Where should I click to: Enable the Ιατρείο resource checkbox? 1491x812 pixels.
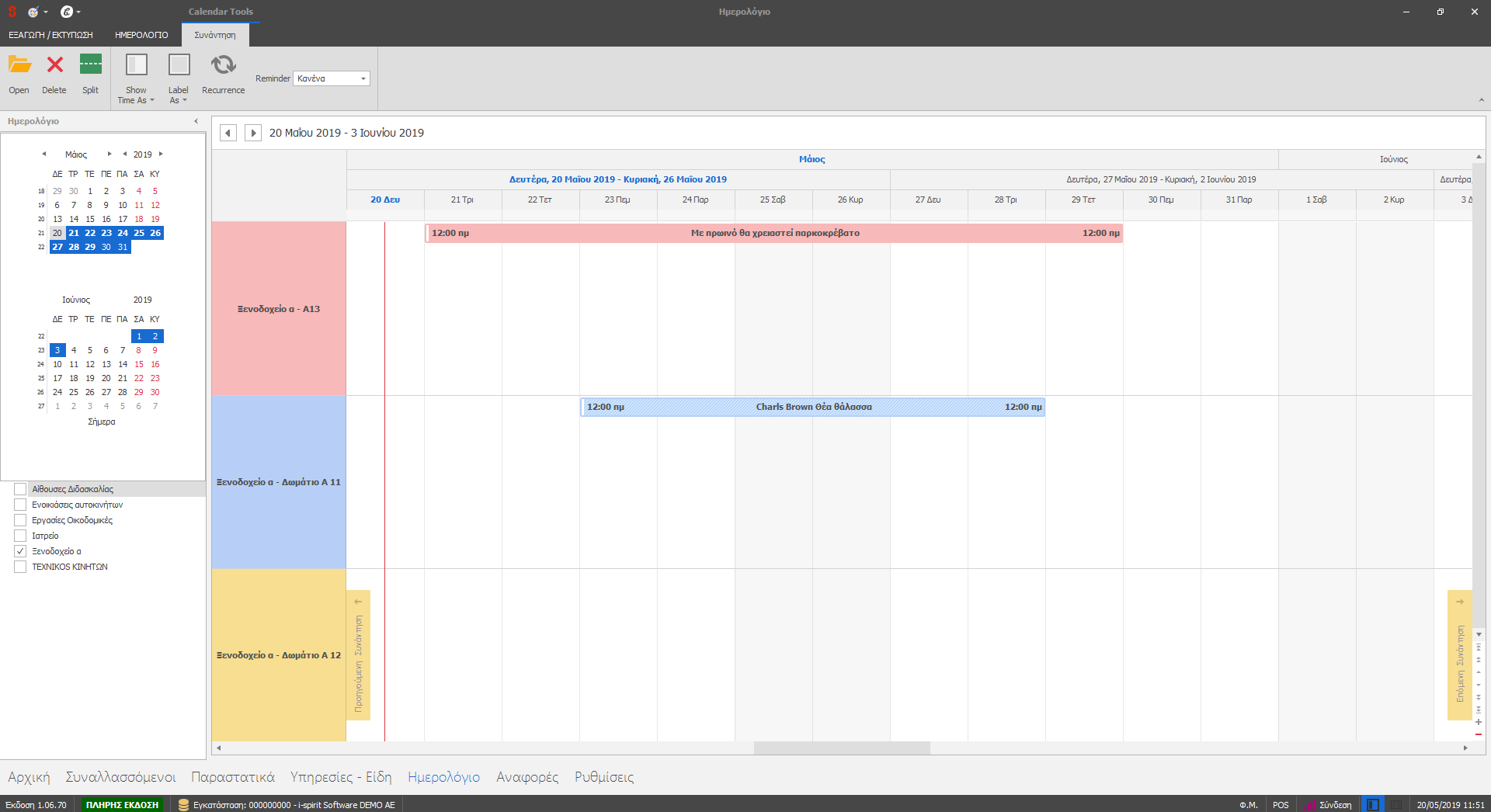(20, 536)
